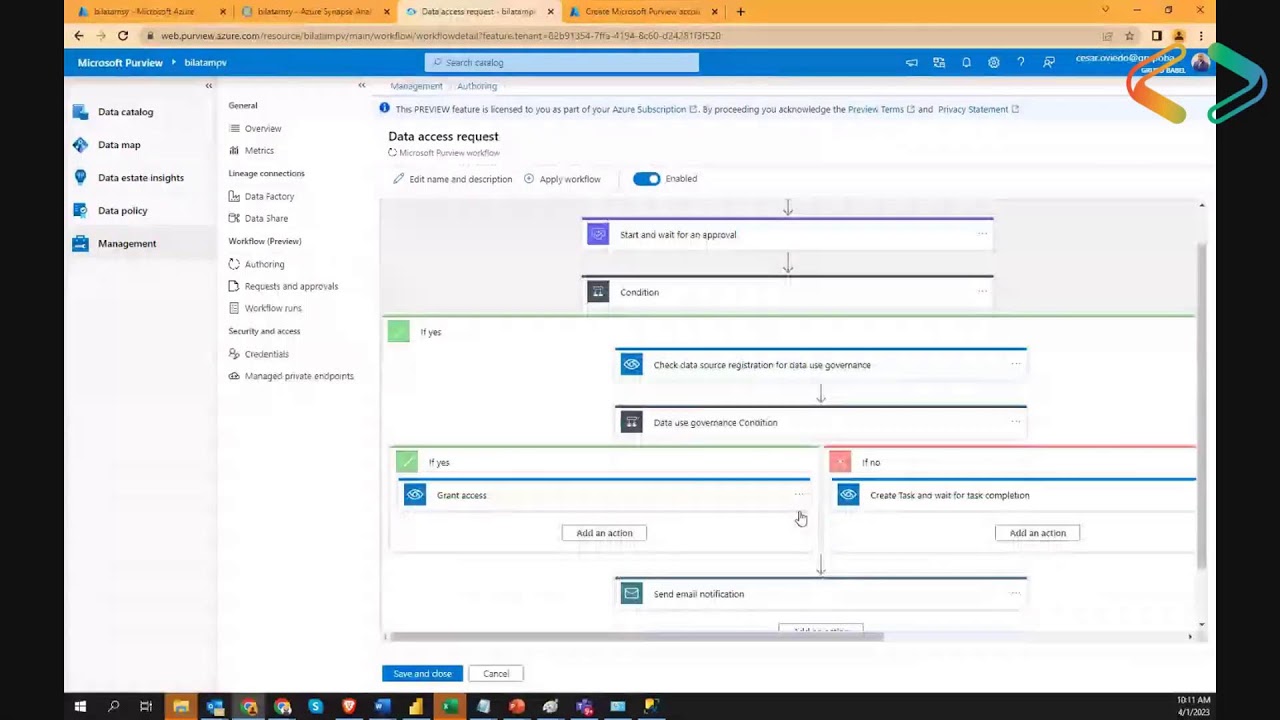The width and height of the screenshot is (1280, 720).
Task: Toggle the workflow Enabled switch
Action: [646, 179]
